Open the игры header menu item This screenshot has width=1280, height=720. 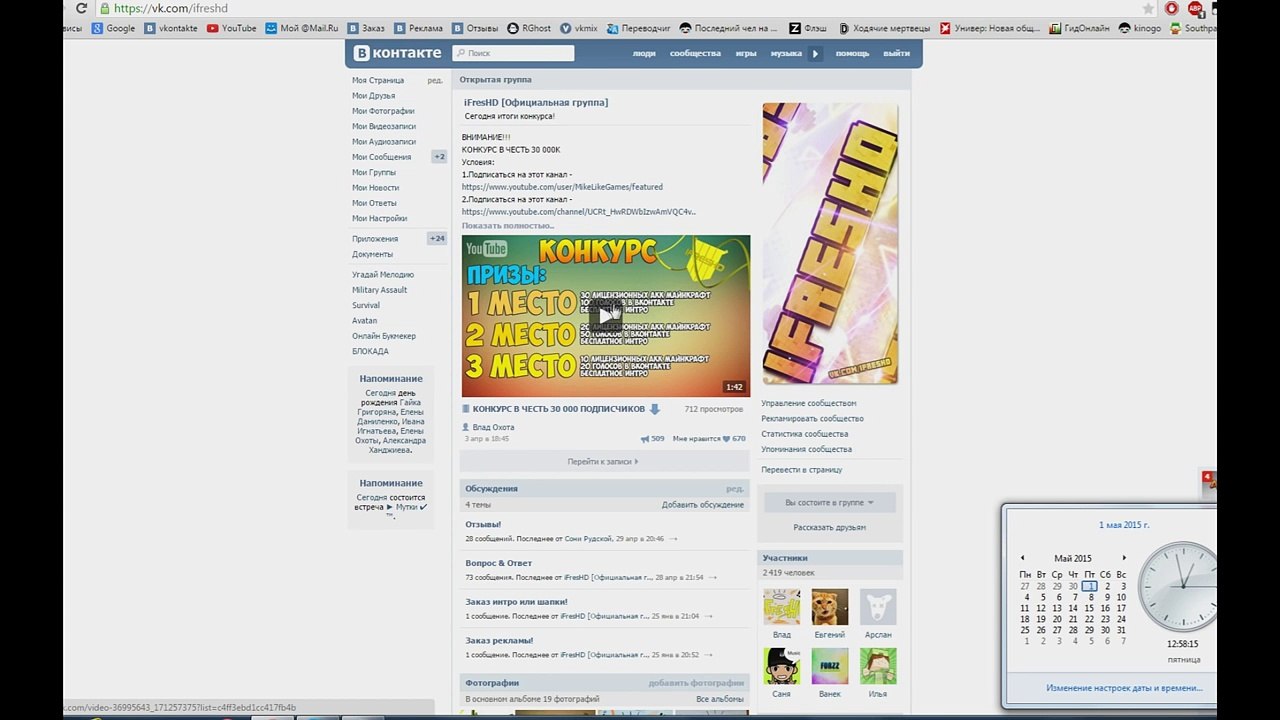(746, 53)
